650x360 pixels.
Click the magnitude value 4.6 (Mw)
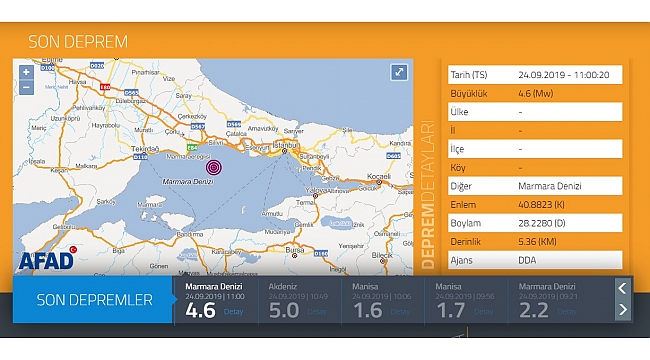536,94
